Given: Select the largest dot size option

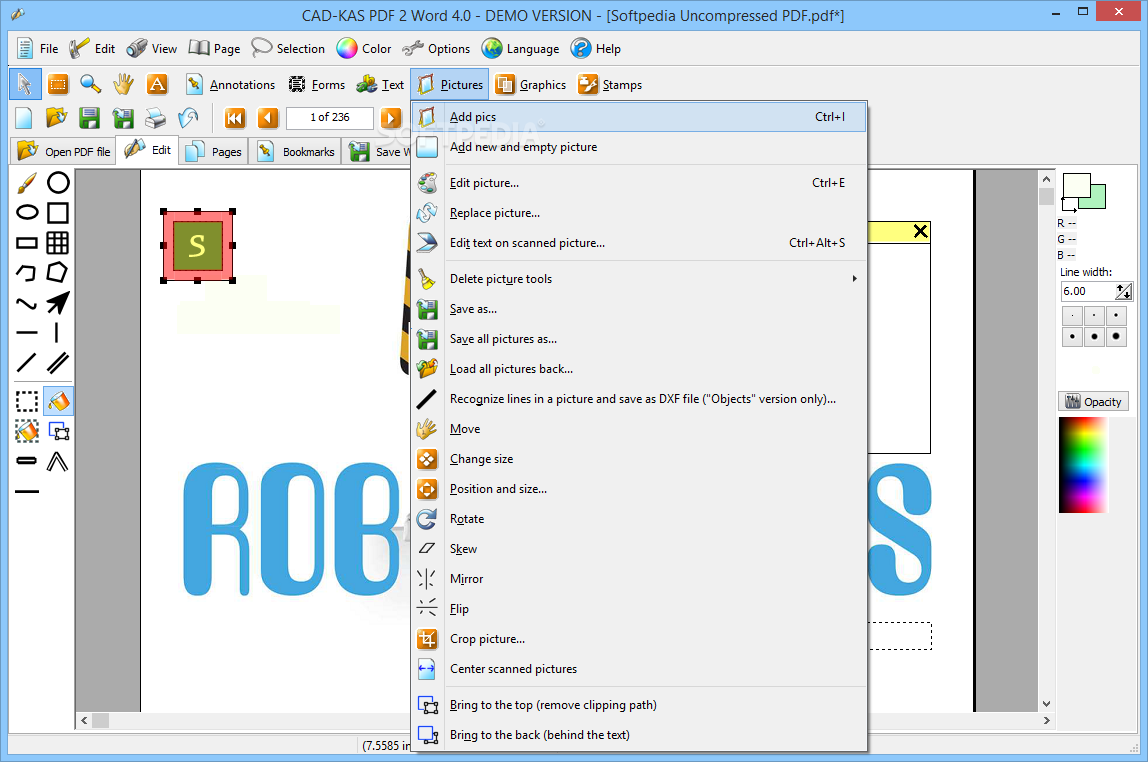Looking at the screenshot, I should click(1116, 337).
